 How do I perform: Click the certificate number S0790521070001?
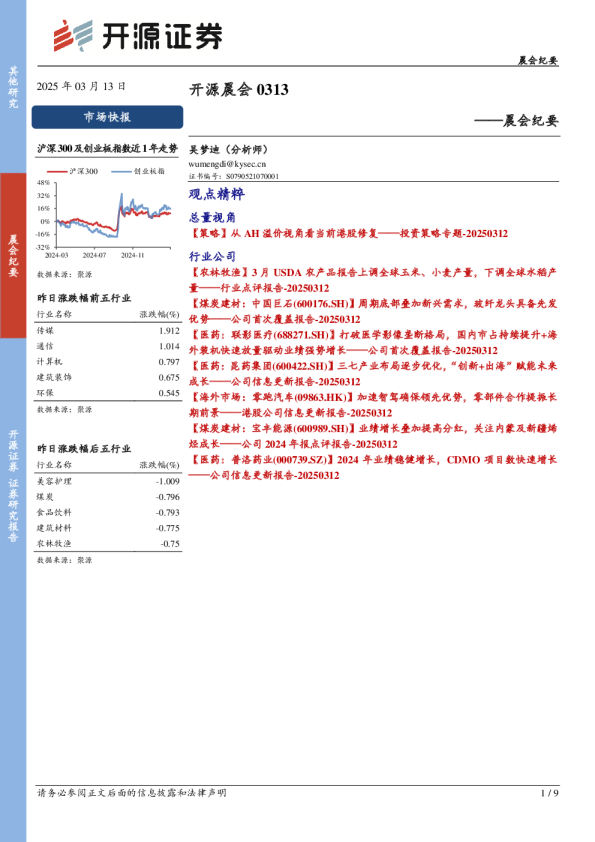pos(252,176)
